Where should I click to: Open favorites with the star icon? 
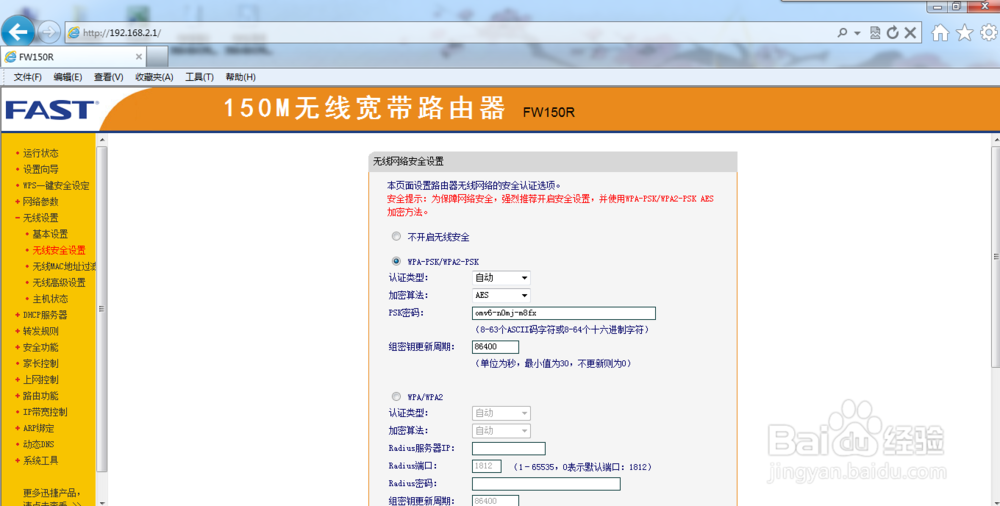(964, 33)
